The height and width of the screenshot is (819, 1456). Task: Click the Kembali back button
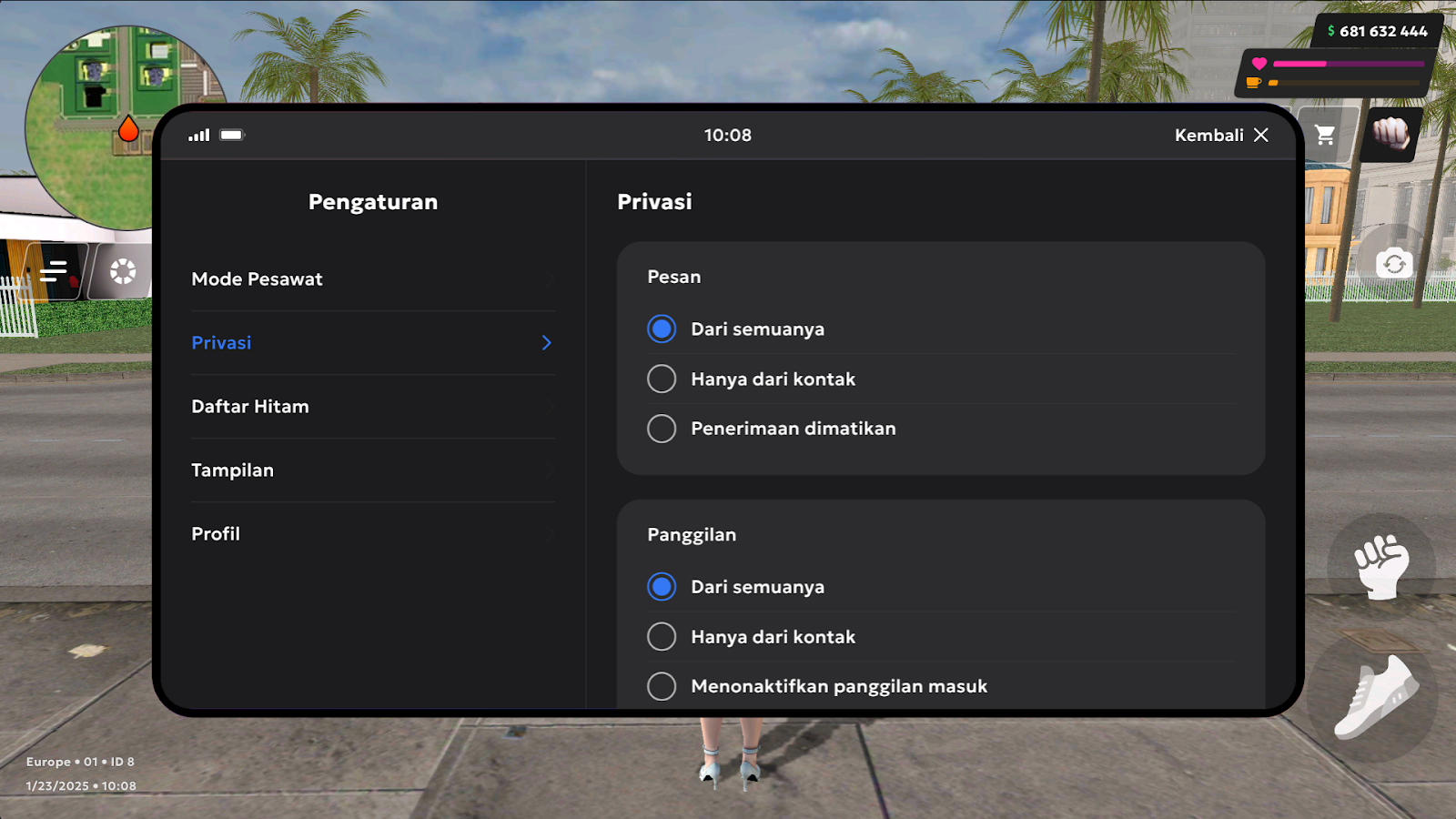coord(1208,135)
